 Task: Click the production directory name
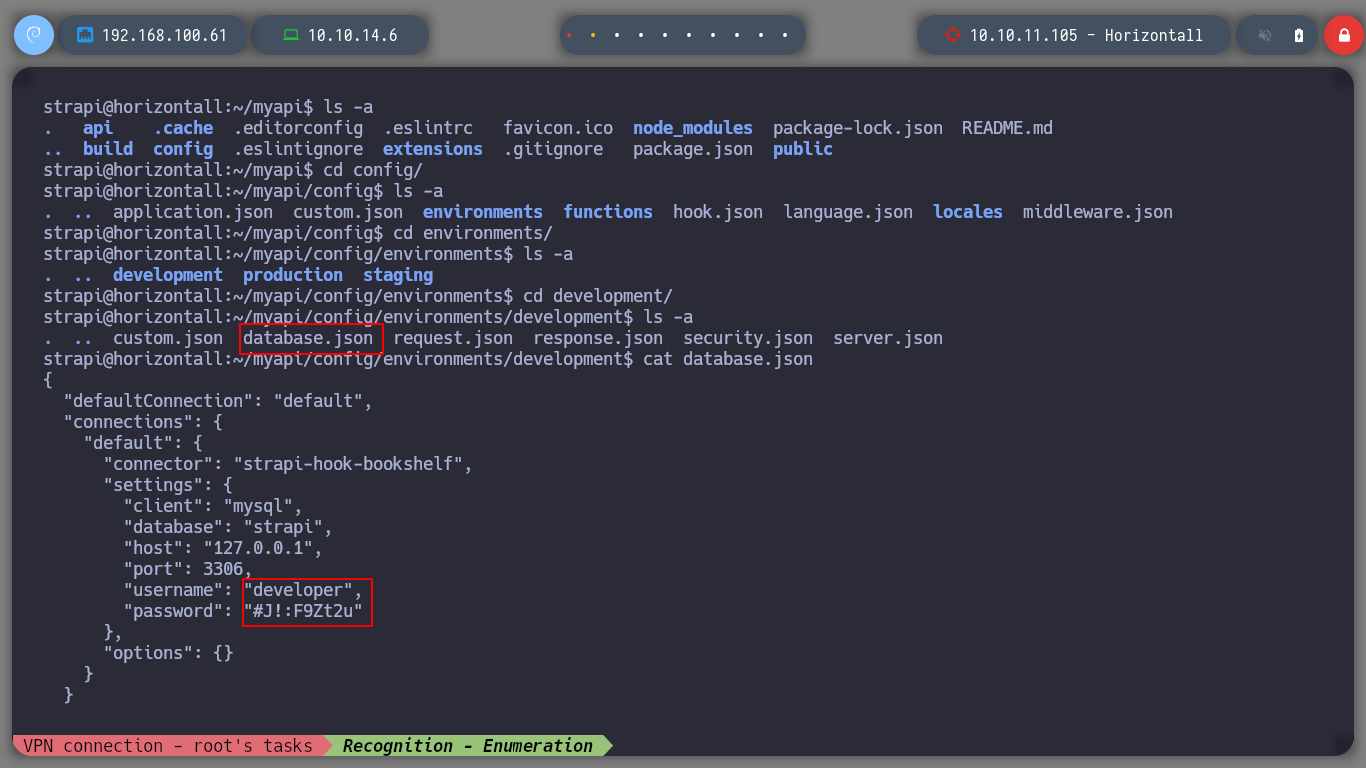(293, 275)
